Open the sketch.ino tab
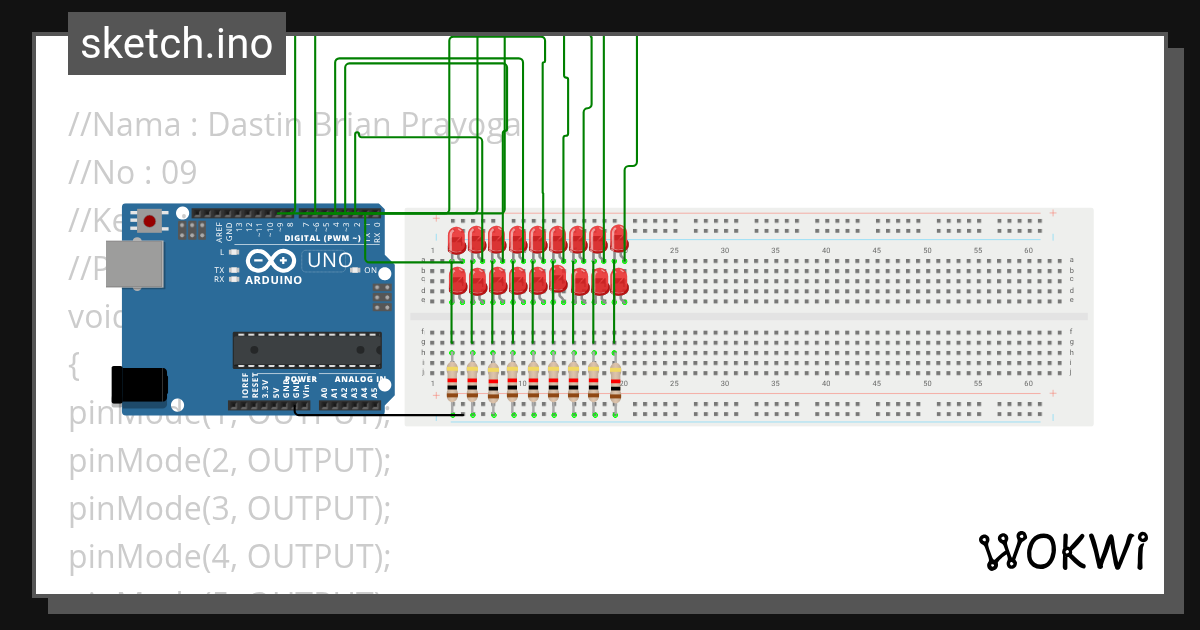Image resolution: width=1200 pixels, height=630 pixels. [x=176, y=43]
